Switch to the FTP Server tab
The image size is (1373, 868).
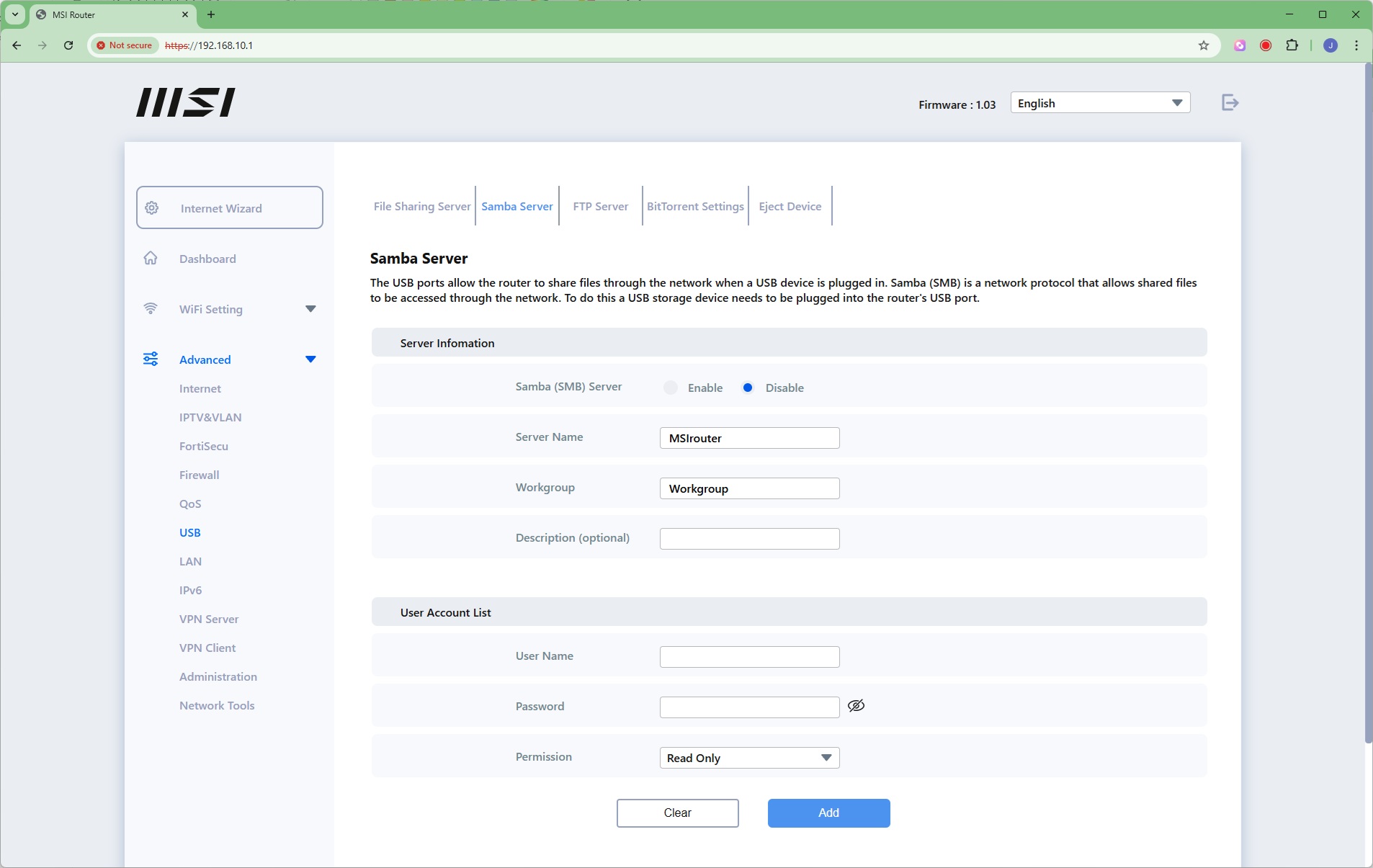click(600, 207)
